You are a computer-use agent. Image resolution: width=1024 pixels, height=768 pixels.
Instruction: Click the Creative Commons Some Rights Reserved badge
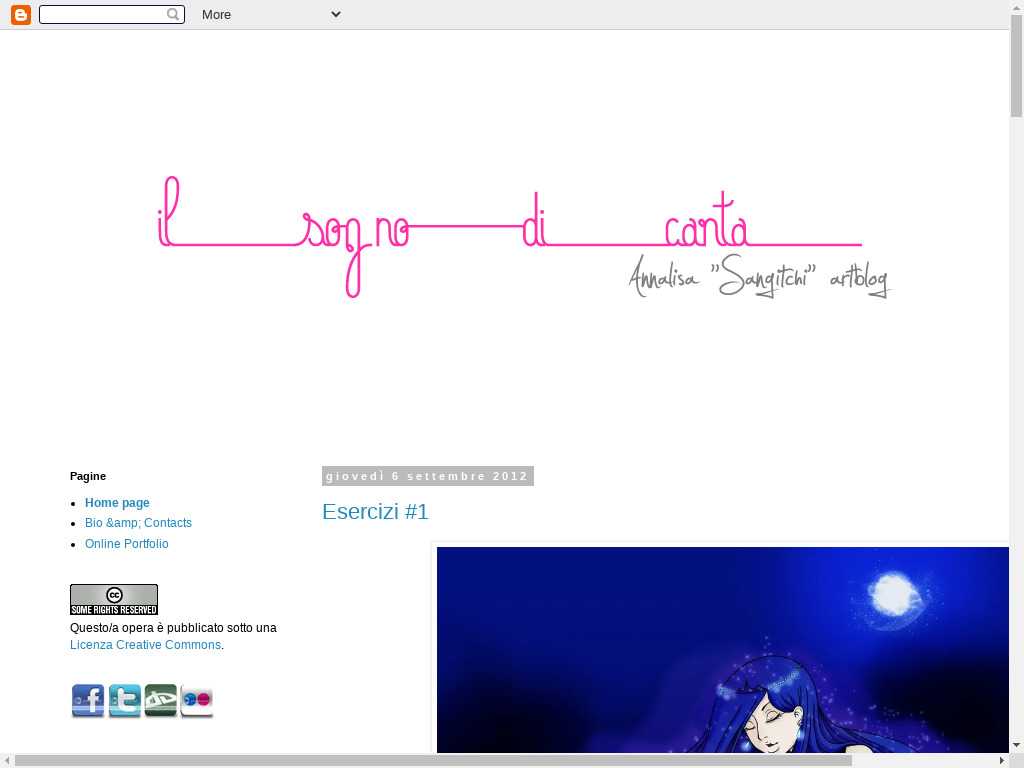pos(114,600)
